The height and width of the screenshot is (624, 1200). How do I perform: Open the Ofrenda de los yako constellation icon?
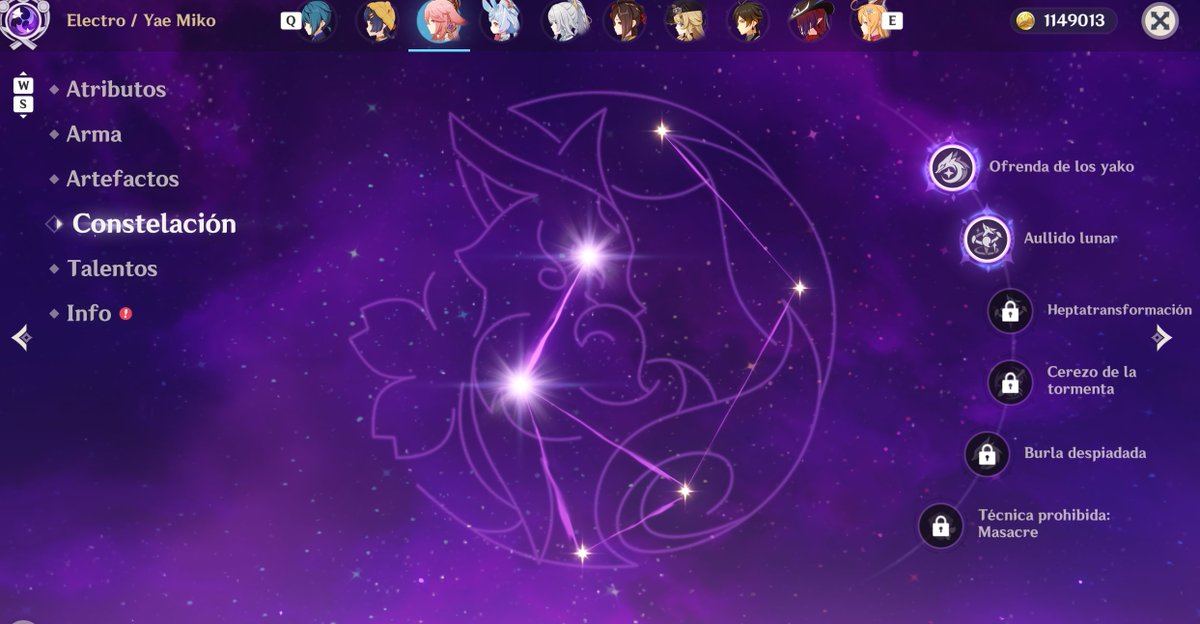tap(951, 167)
